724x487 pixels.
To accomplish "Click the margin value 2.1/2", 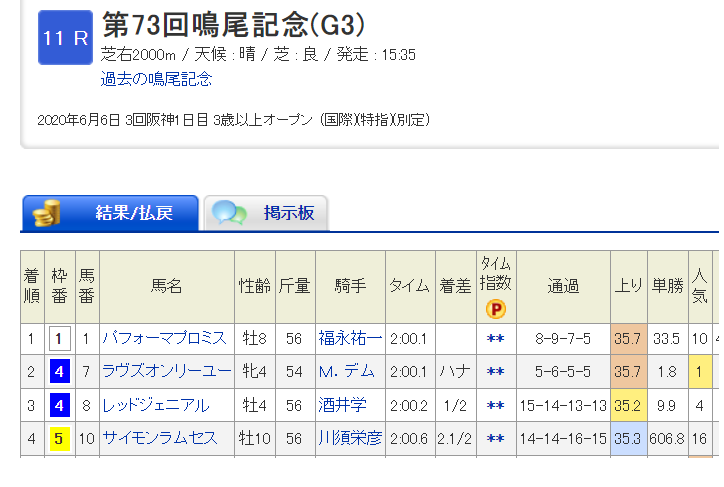I will (x=455, y=438).
